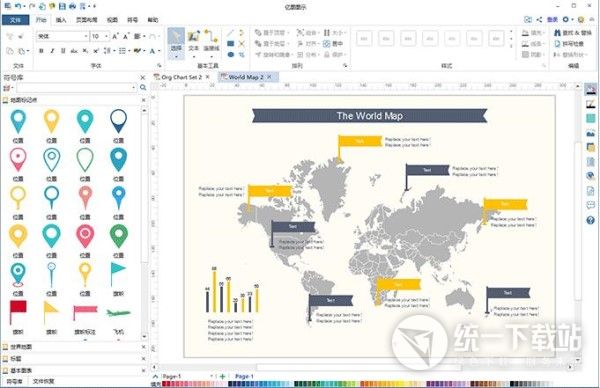Click the share icon near login
The image size is (600, 388).
tap(539, 20)
